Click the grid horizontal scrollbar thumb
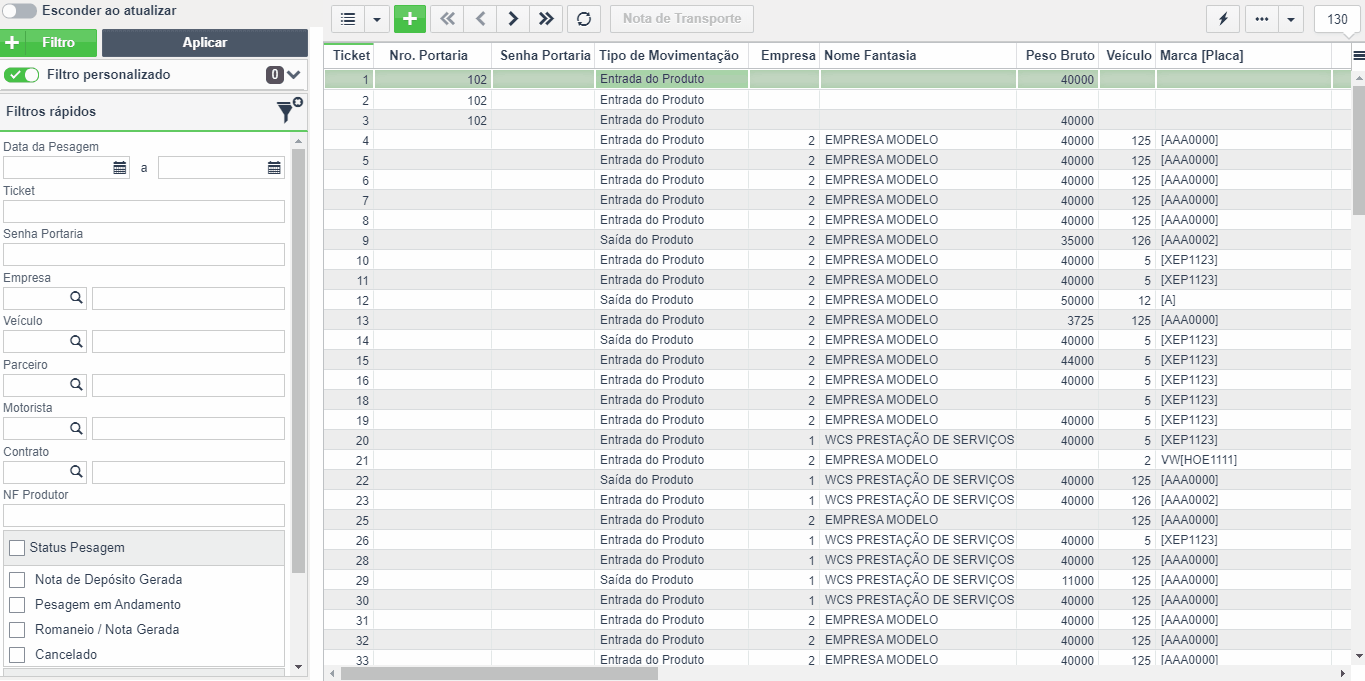1365x681 pixels. click(499, 674)
